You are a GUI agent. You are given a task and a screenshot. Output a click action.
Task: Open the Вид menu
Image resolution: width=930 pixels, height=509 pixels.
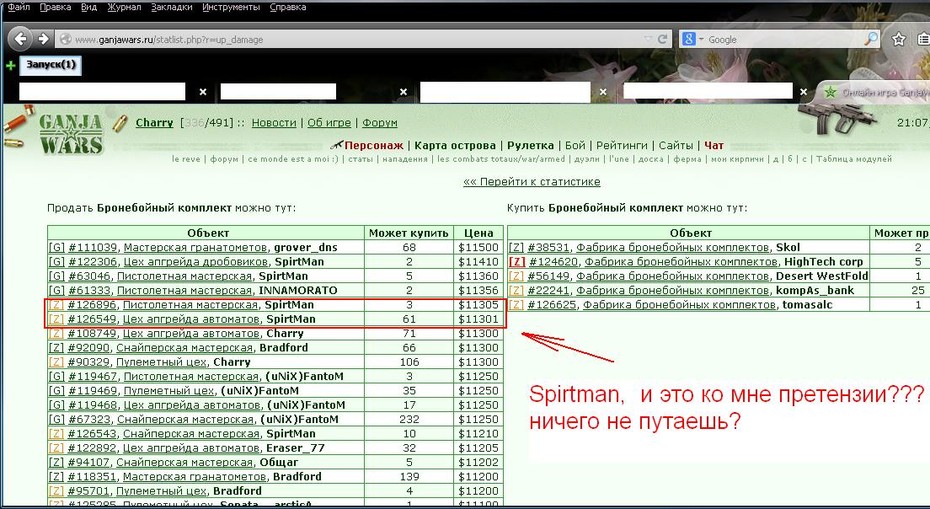89,7
